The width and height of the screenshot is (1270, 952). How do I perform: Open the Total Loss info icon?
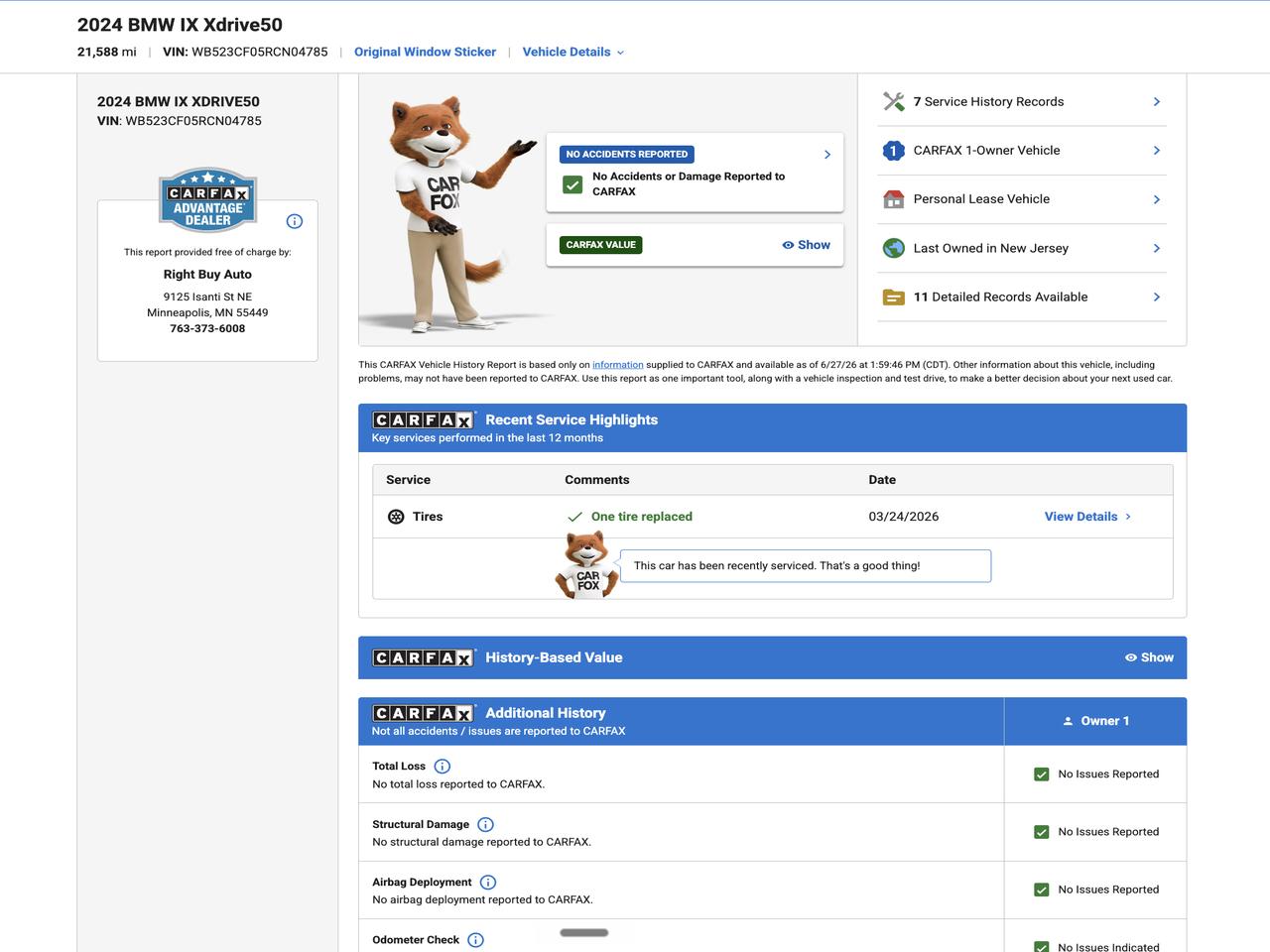pyautogui.click(x=443, y=767)
